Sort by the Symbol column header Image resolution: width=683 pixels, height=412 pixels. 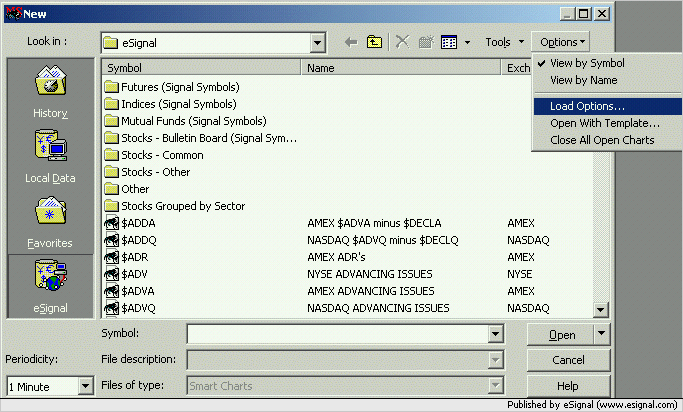coord(201,68)
